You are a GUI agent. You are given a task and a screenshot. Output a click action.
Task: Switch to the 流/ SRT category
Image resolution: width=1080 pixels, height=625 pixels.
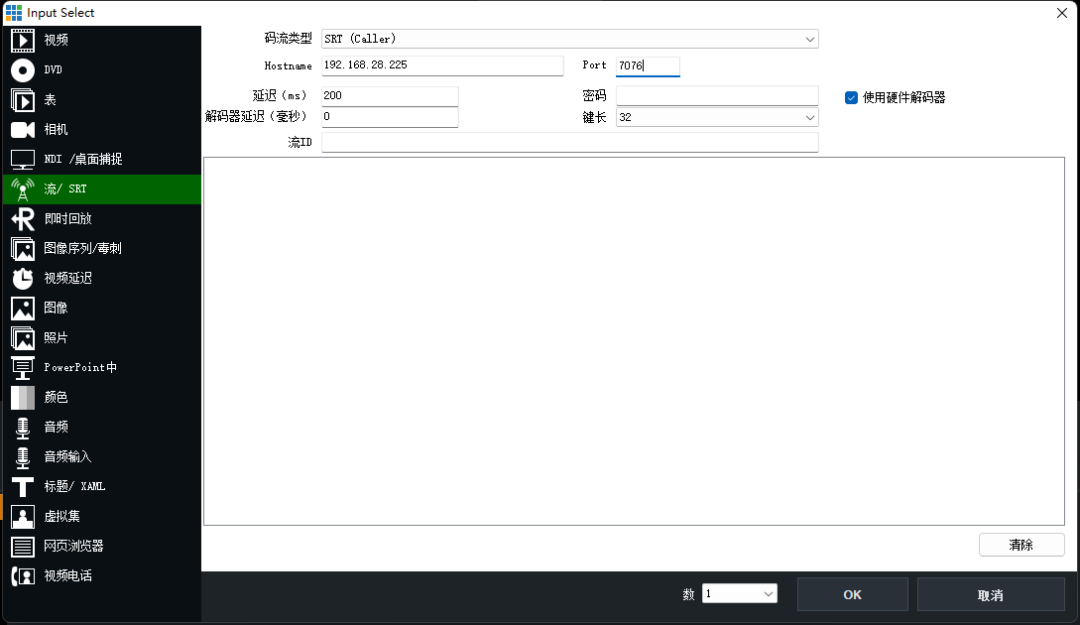(x=60, y=188)
